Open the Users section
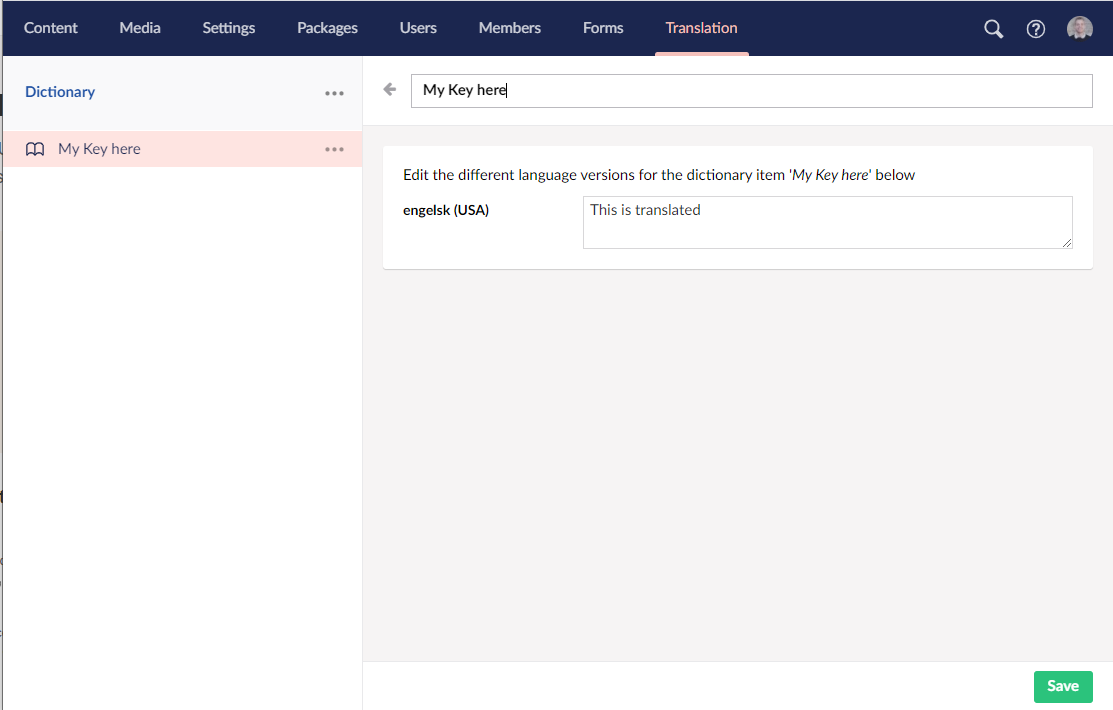Image resolution: width=1113 pixels, height=710 pixels. click(x=418, y=28)
